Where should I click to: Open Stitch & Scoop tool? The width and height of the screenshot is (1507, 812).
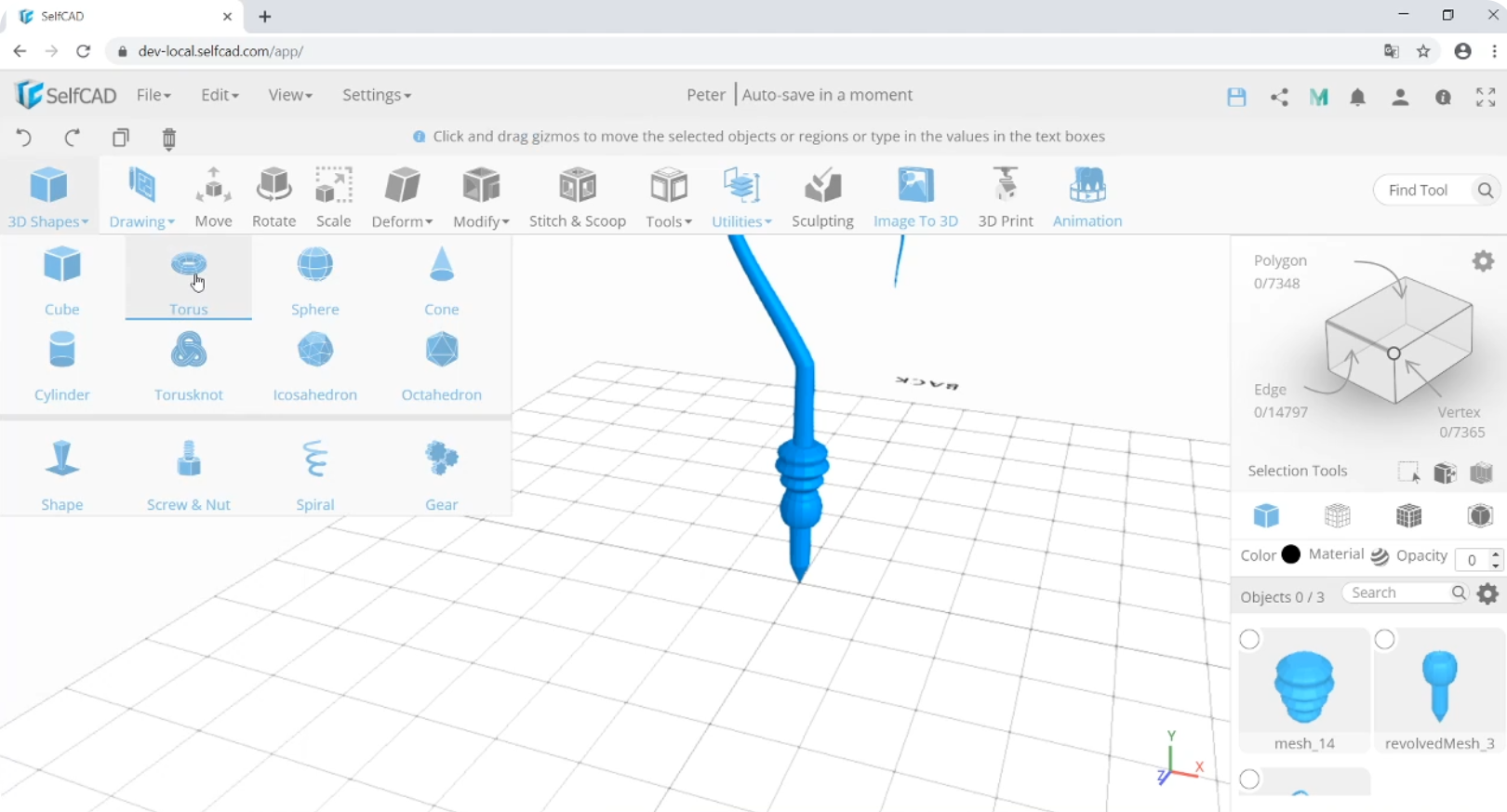(x=578, y=197)
